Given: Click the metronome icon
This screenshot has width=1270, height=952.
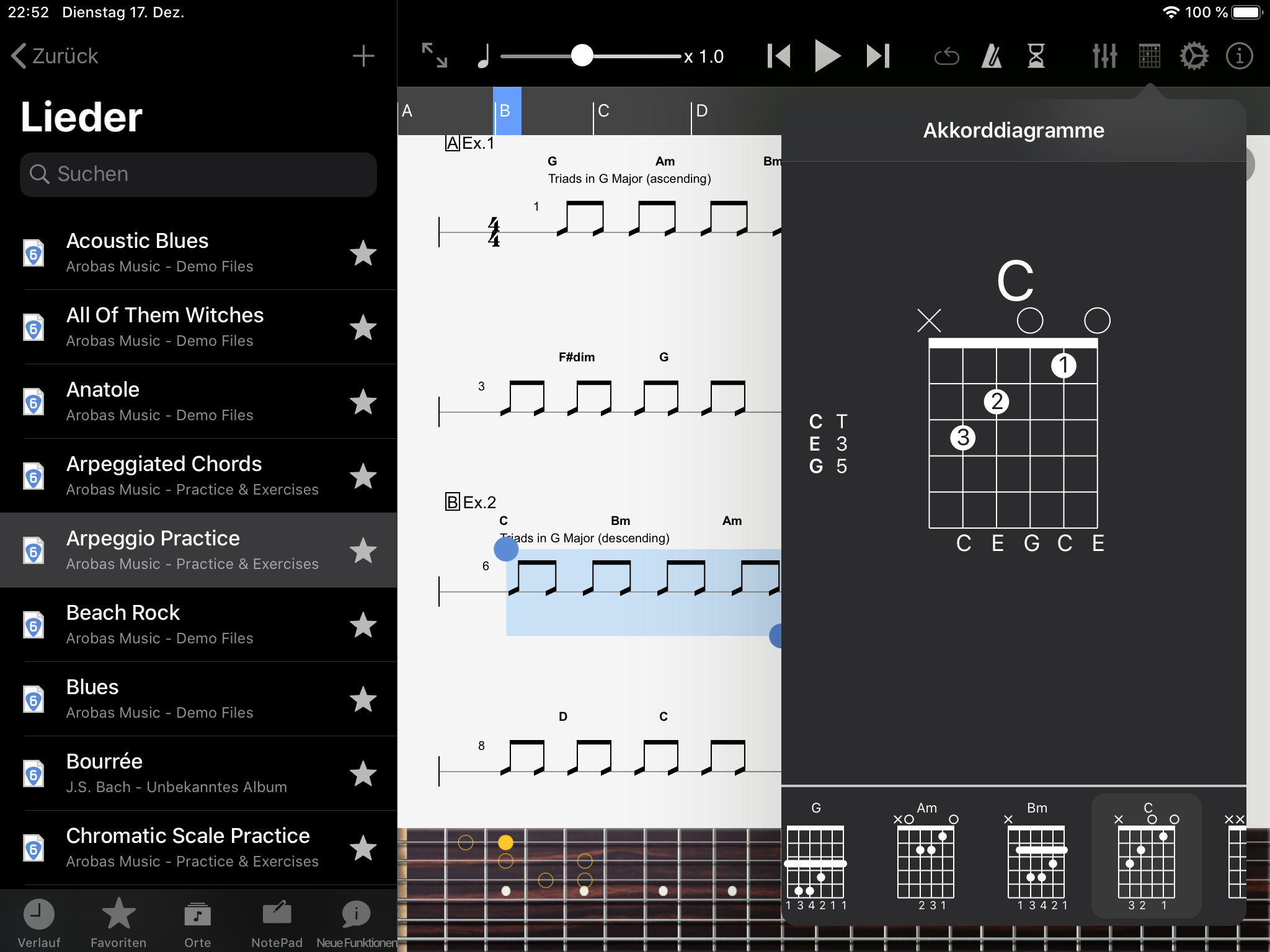Looking at the screenshot, I should coord(992,56).
